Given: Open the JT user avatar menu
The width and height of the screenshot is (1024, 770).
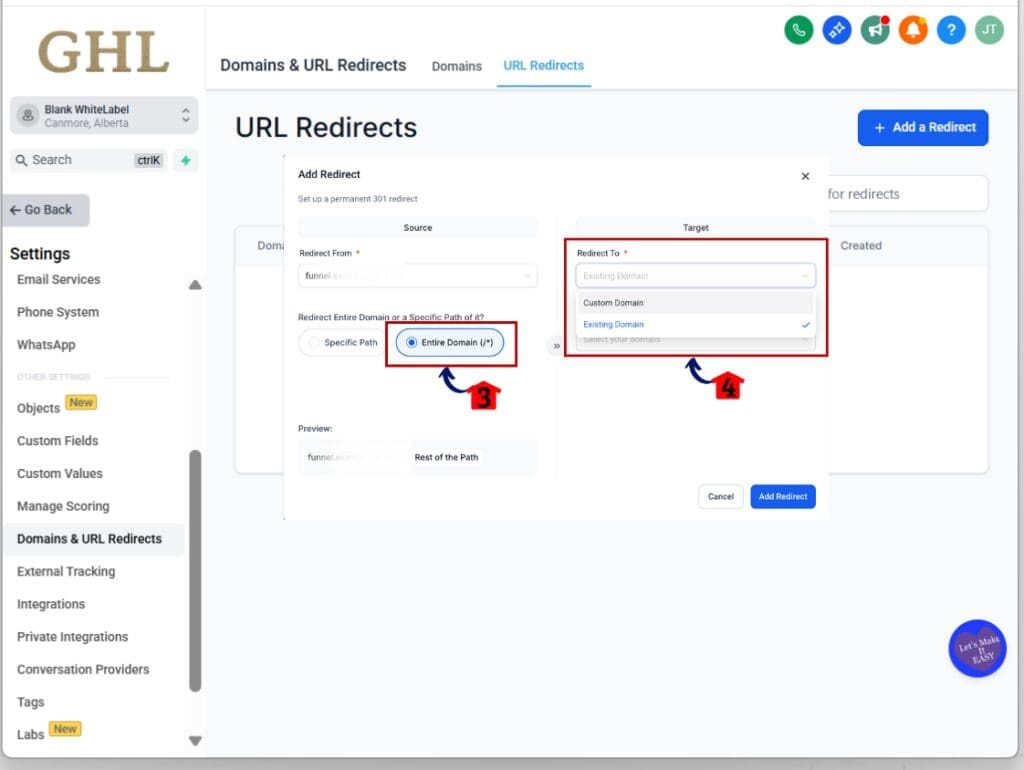Looking at the screenshot, I should coord(988,30).
